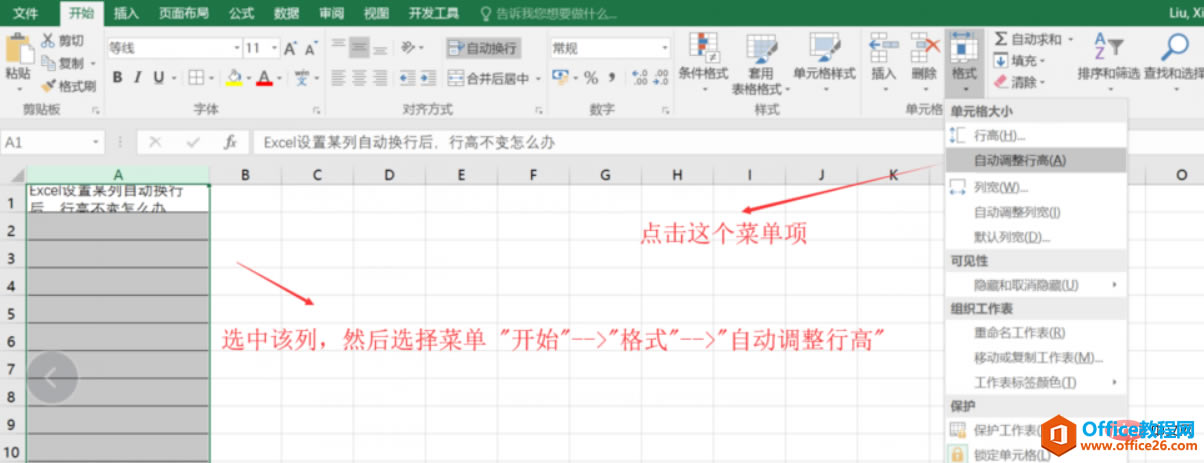Decrease decimal places
The height and width of the screenshot is (463, 1204).
pos(661,78)
